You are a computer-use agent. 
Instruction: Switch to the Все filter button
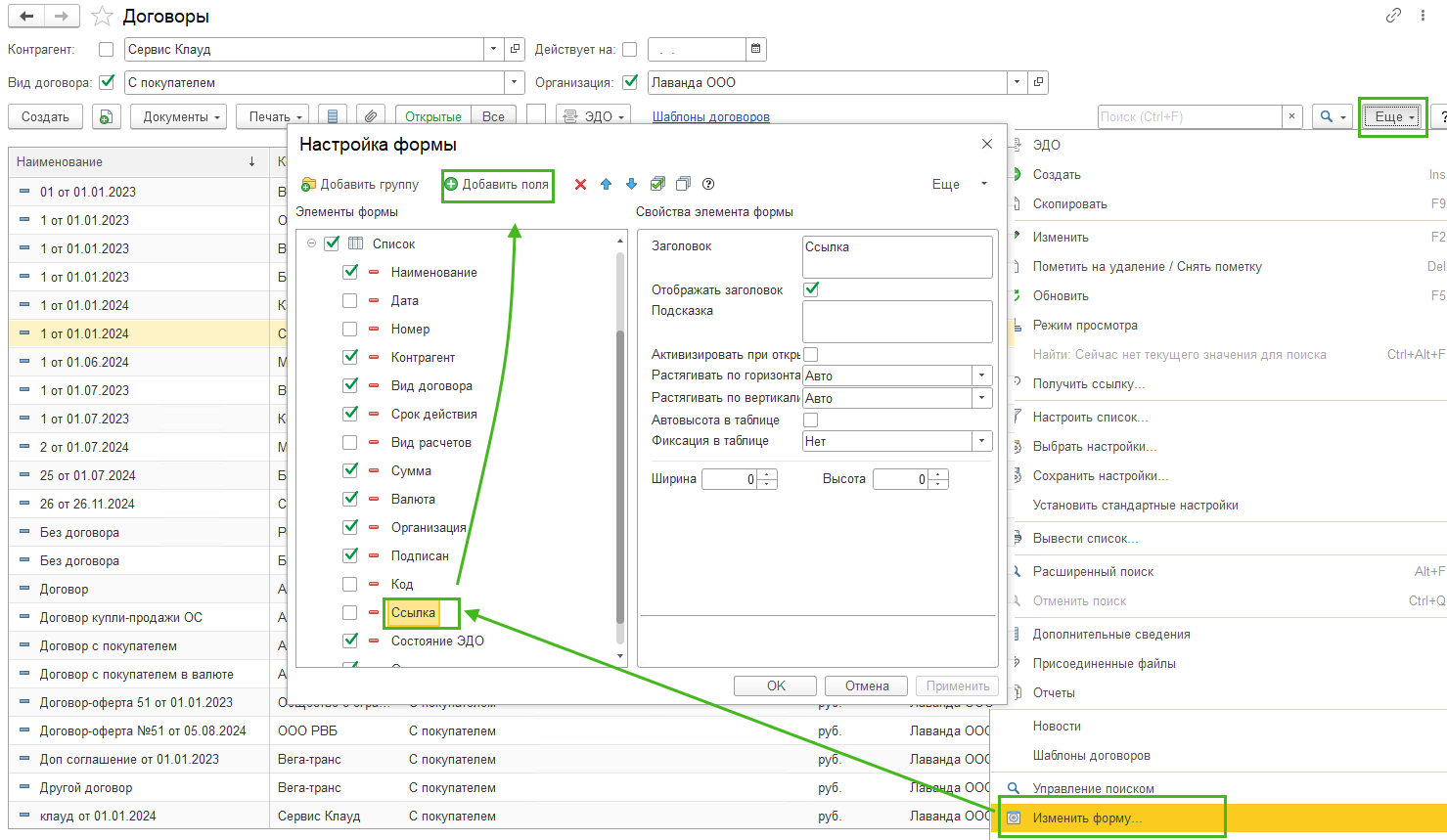[493, 116]
